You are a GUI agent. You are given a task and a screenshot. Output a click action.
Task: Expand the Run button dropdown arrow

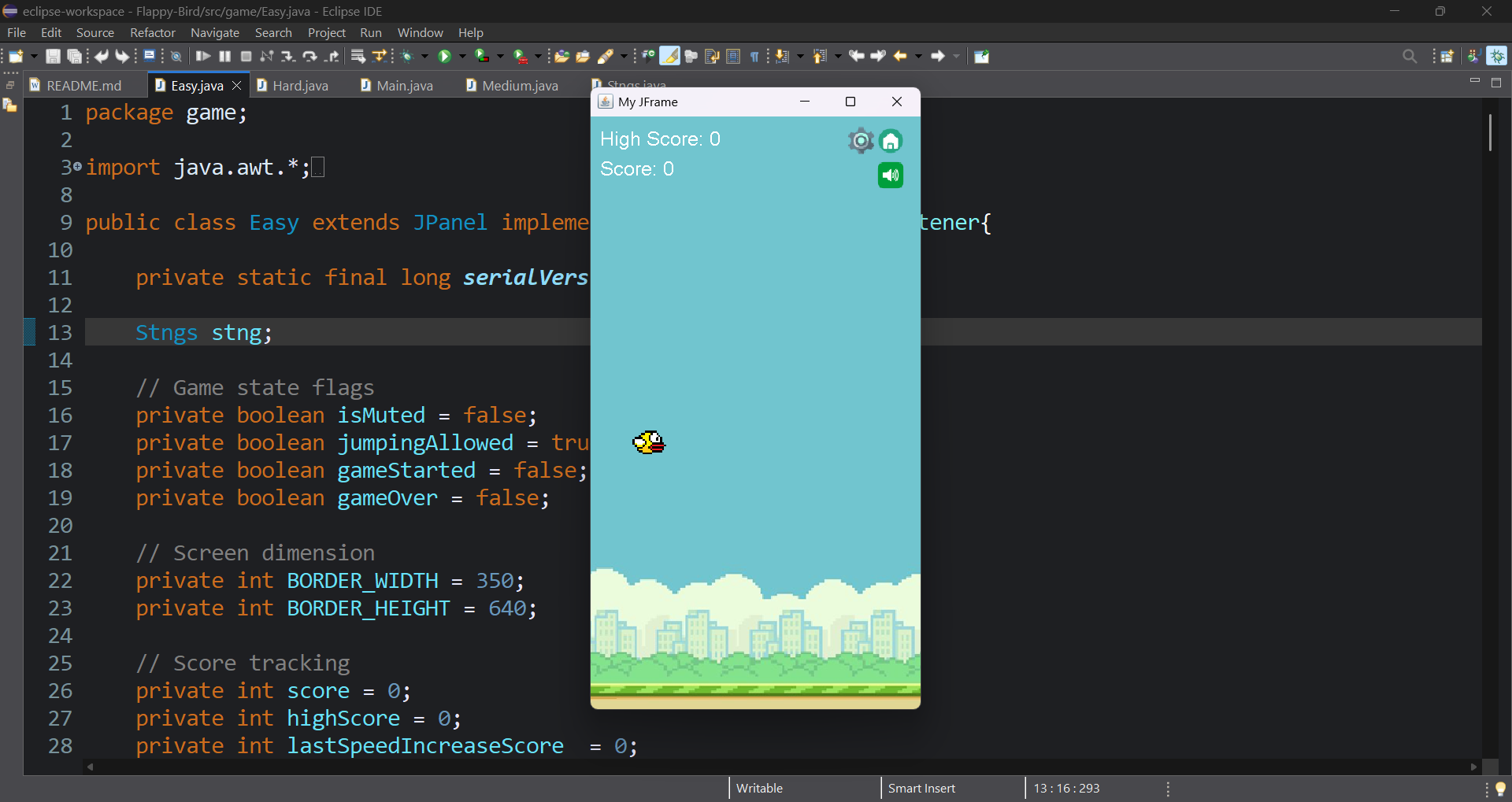click(x=462, y=56)
